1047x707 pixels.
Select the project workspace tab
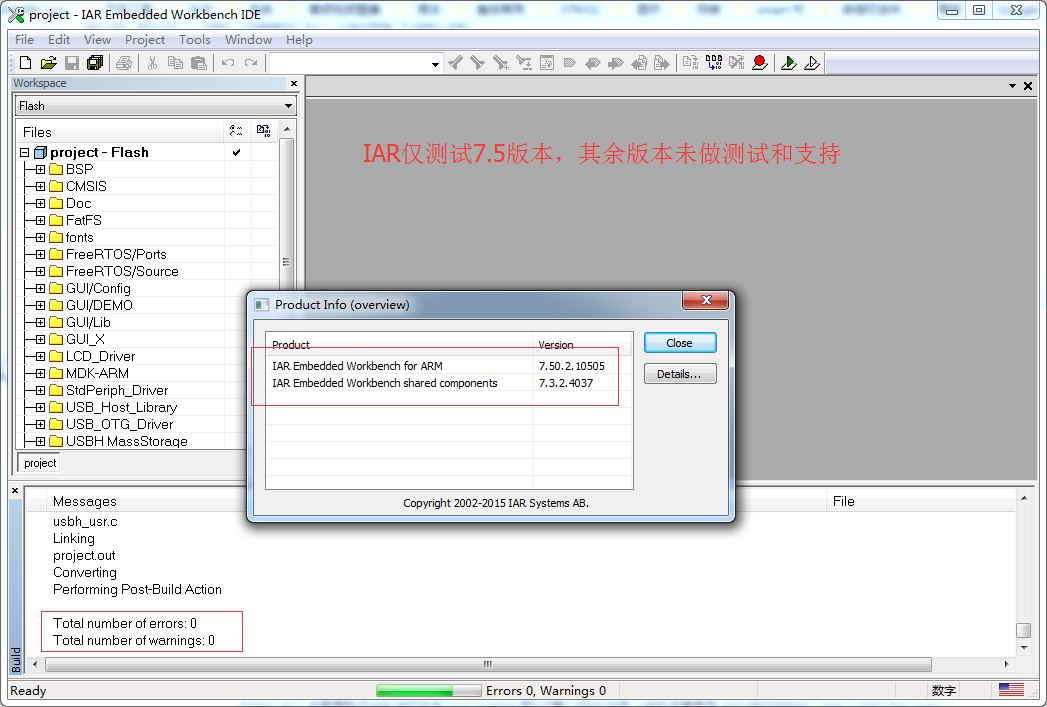(x=39, y=463)
